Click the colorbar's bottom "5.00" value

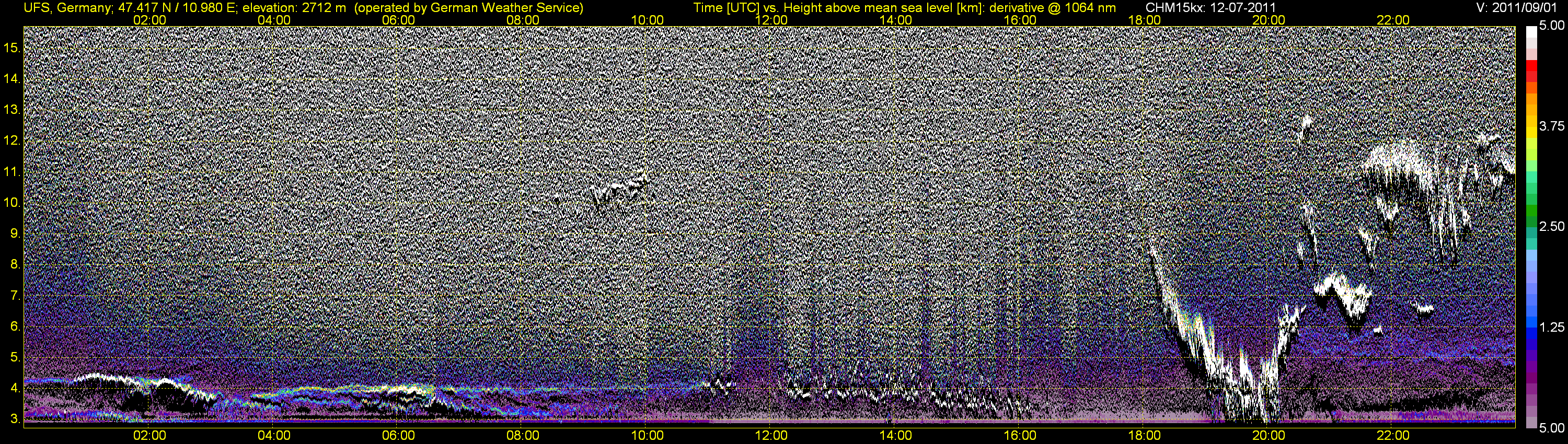[x=1552, y=428]
